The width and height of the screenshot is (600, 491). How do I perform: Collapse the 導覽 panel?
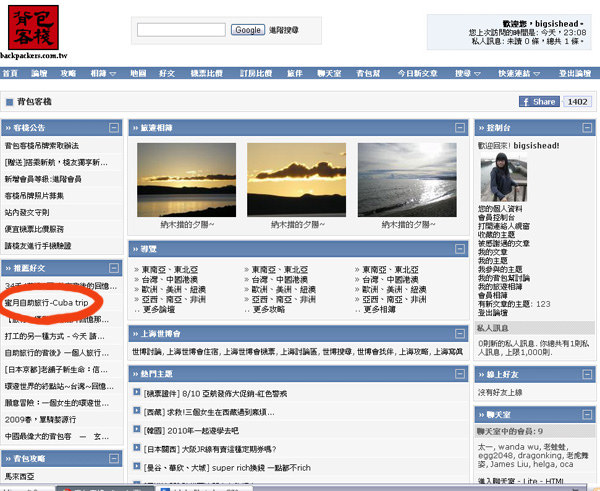460,248
